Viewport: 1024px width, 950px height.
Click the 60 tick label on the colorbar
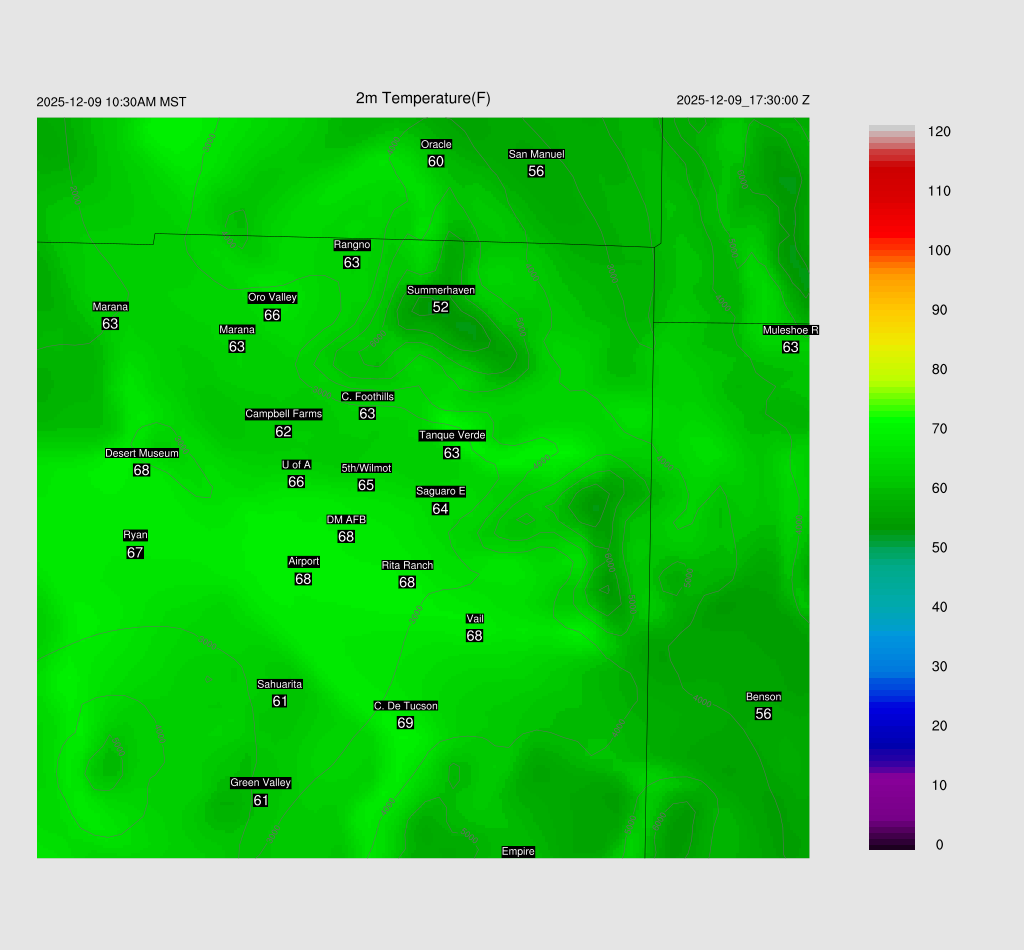coord(939,488)
